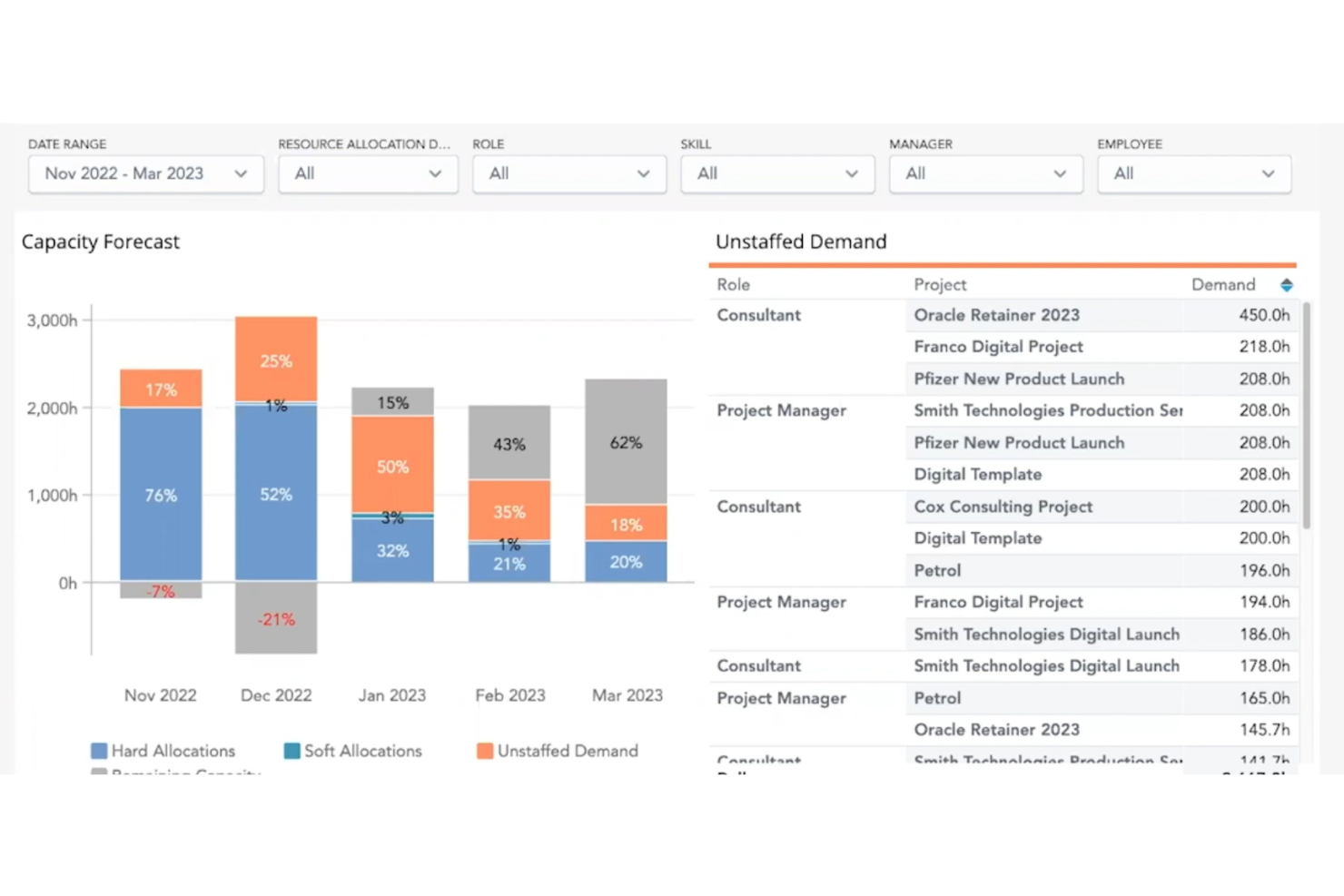The width and height of the screenshot is (1344, 896).
Task: Expand the Skill filter dropdown
Action: [777, 173]
